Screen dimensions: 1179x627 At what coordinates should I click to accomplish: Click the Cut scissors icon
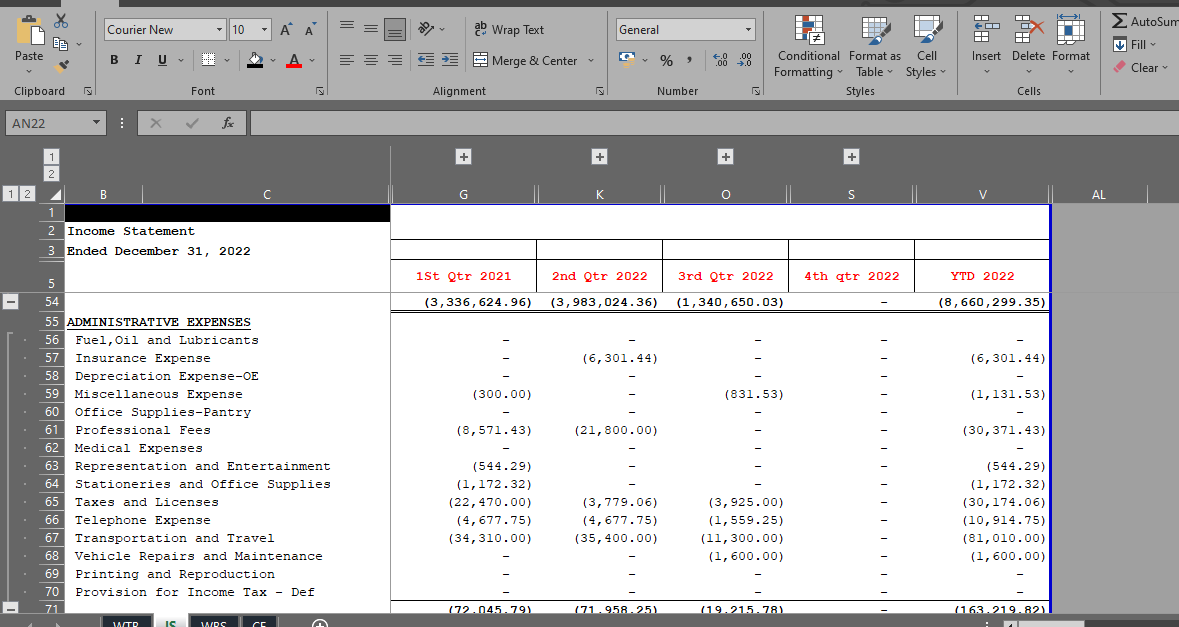pyautogui.click(x=61, y=21)
